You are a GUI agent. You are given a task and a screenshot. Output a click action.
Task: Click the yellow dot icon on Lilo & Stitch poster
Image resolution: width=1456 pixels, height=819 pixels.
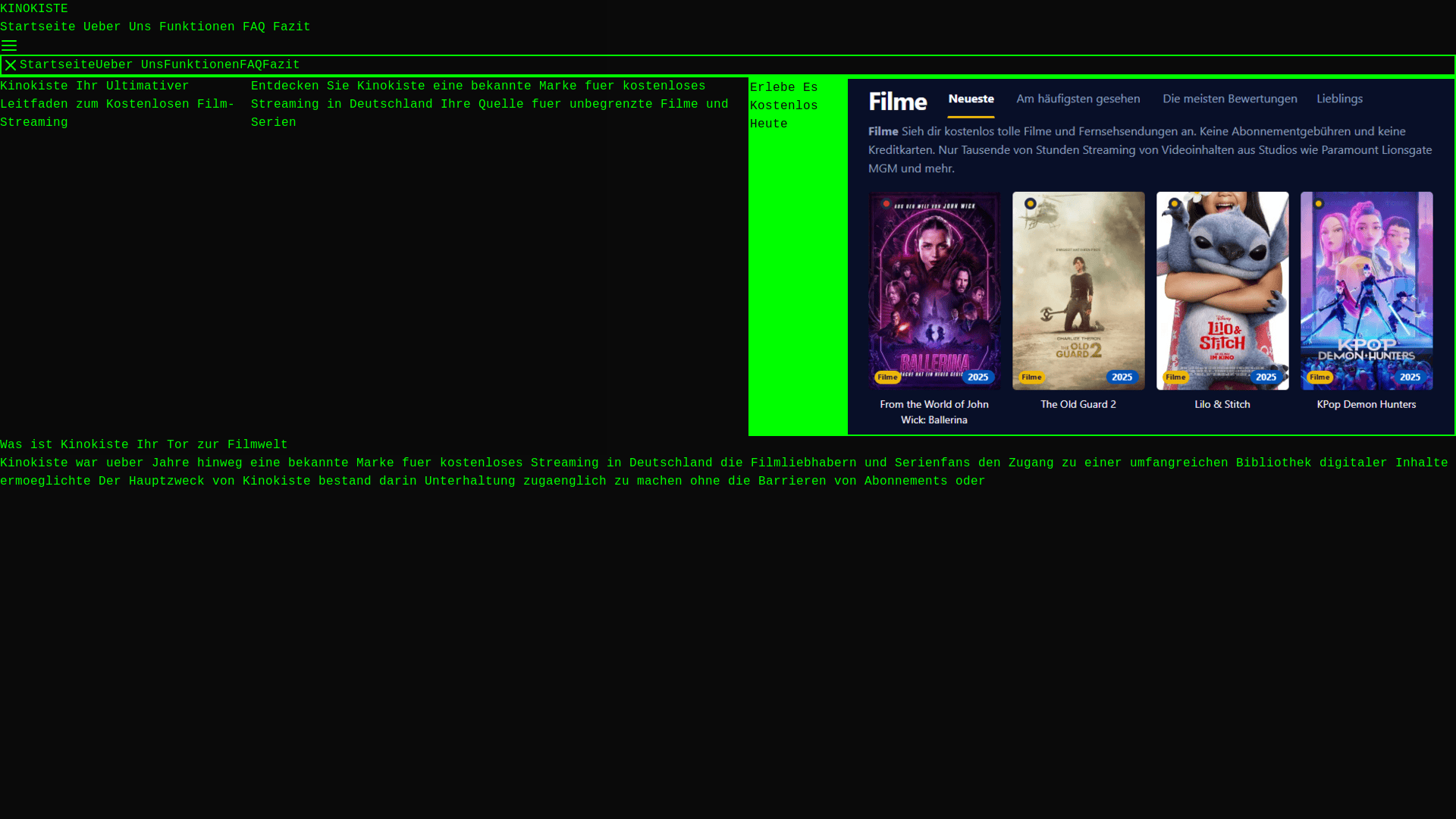(x=1174, y=204)
